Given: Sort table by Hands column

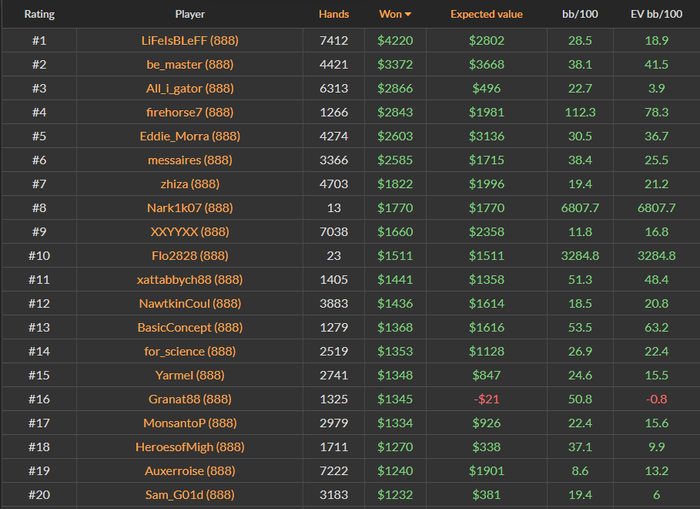Looking at the screenshot, I should point(334,15).
